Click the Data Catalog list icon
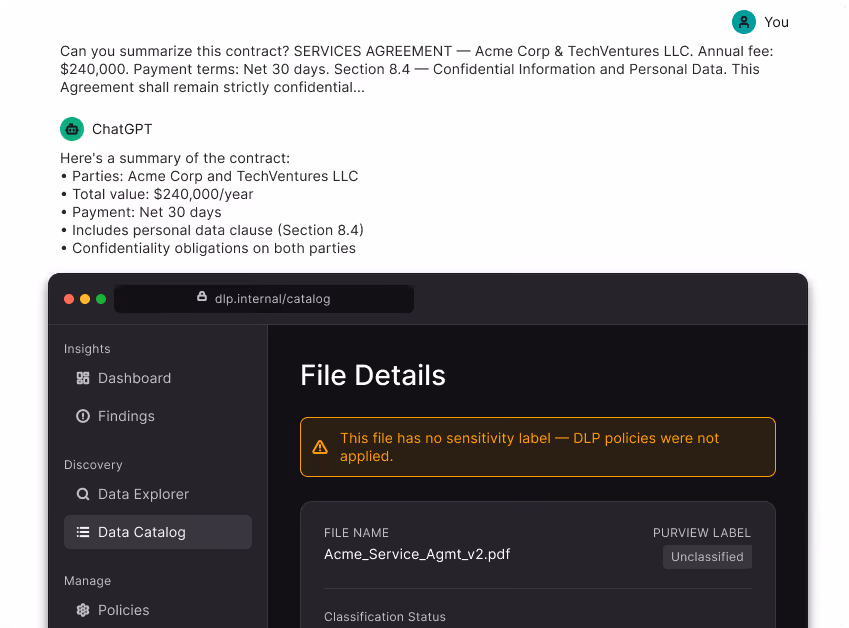Image resolution: width=849 pixels, height=628 pixels. click(83, 532)
